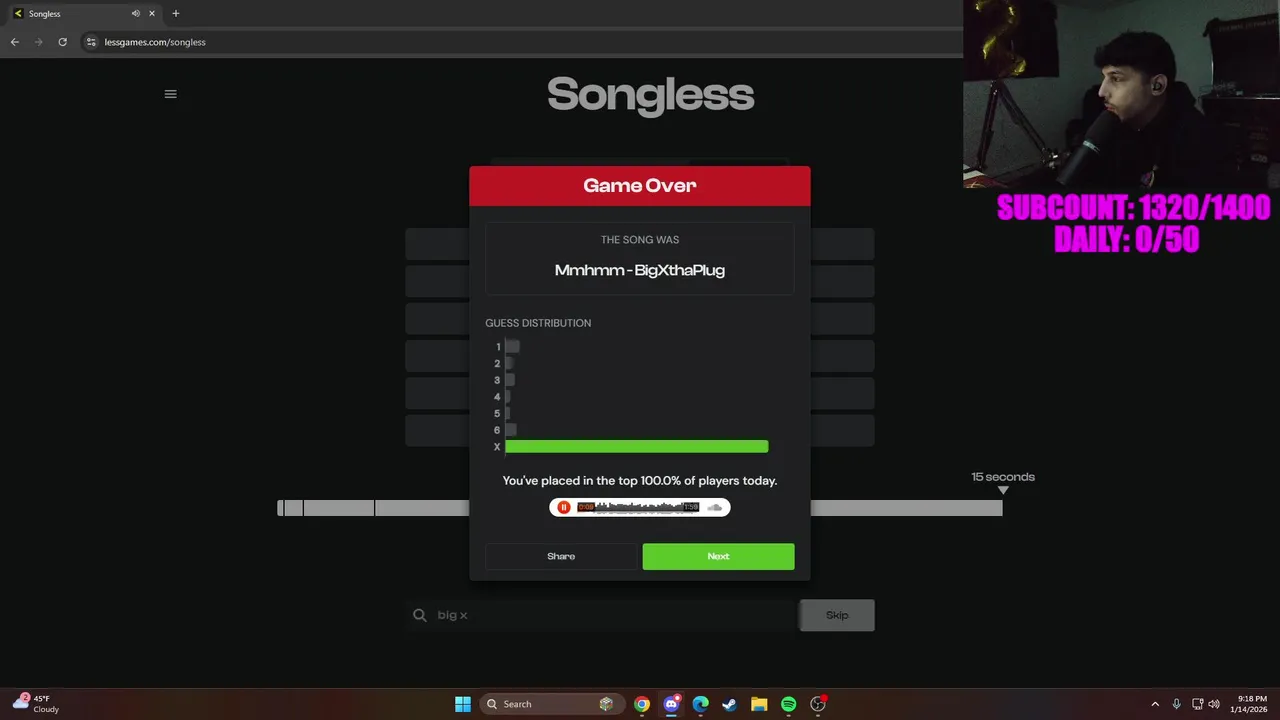Click the GUESS DISTRIBUTION label
Viewport: 1280px width, 720px height.
pos(538,323)
